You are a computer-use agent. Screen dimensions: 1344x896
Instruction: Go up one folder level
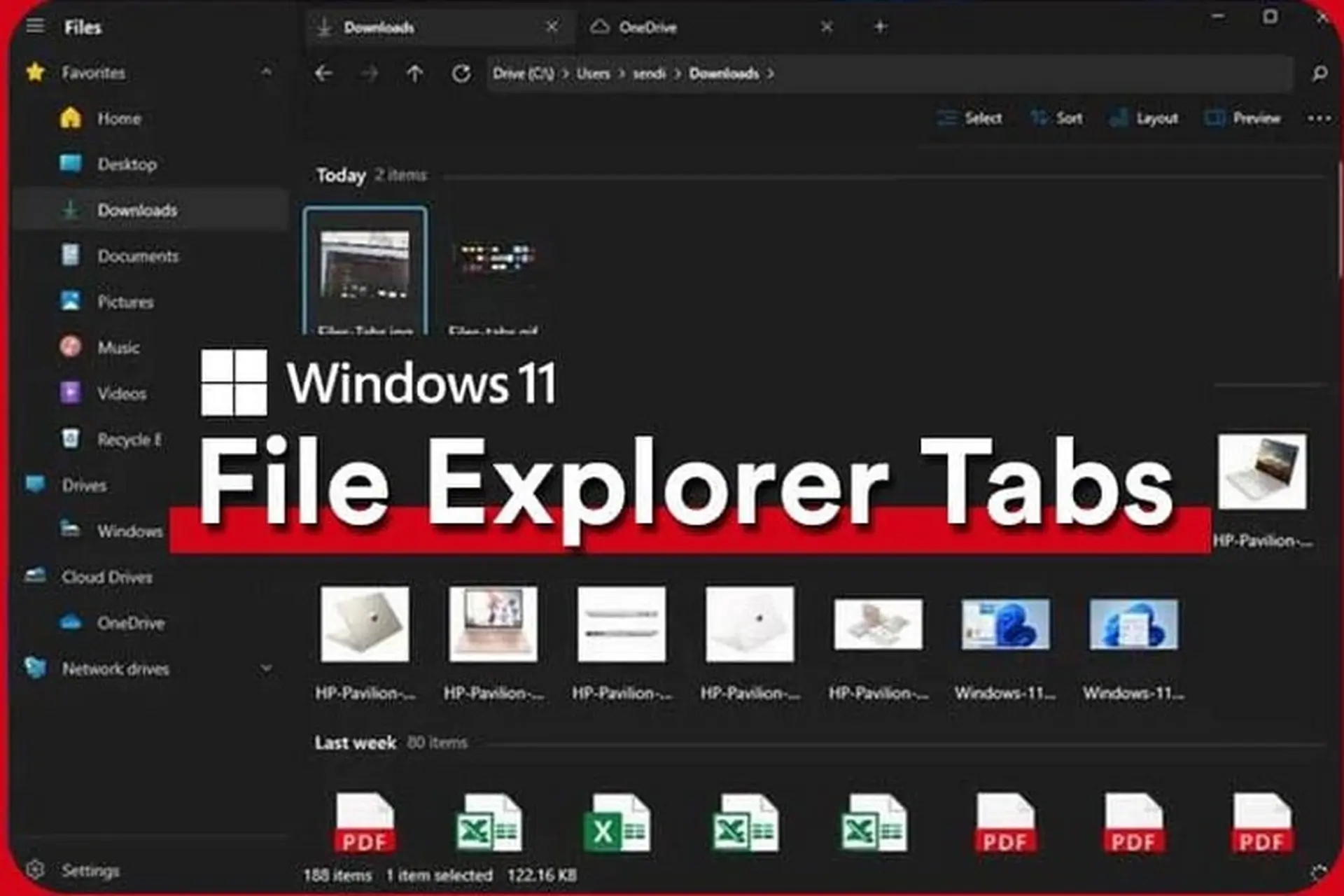414,73
